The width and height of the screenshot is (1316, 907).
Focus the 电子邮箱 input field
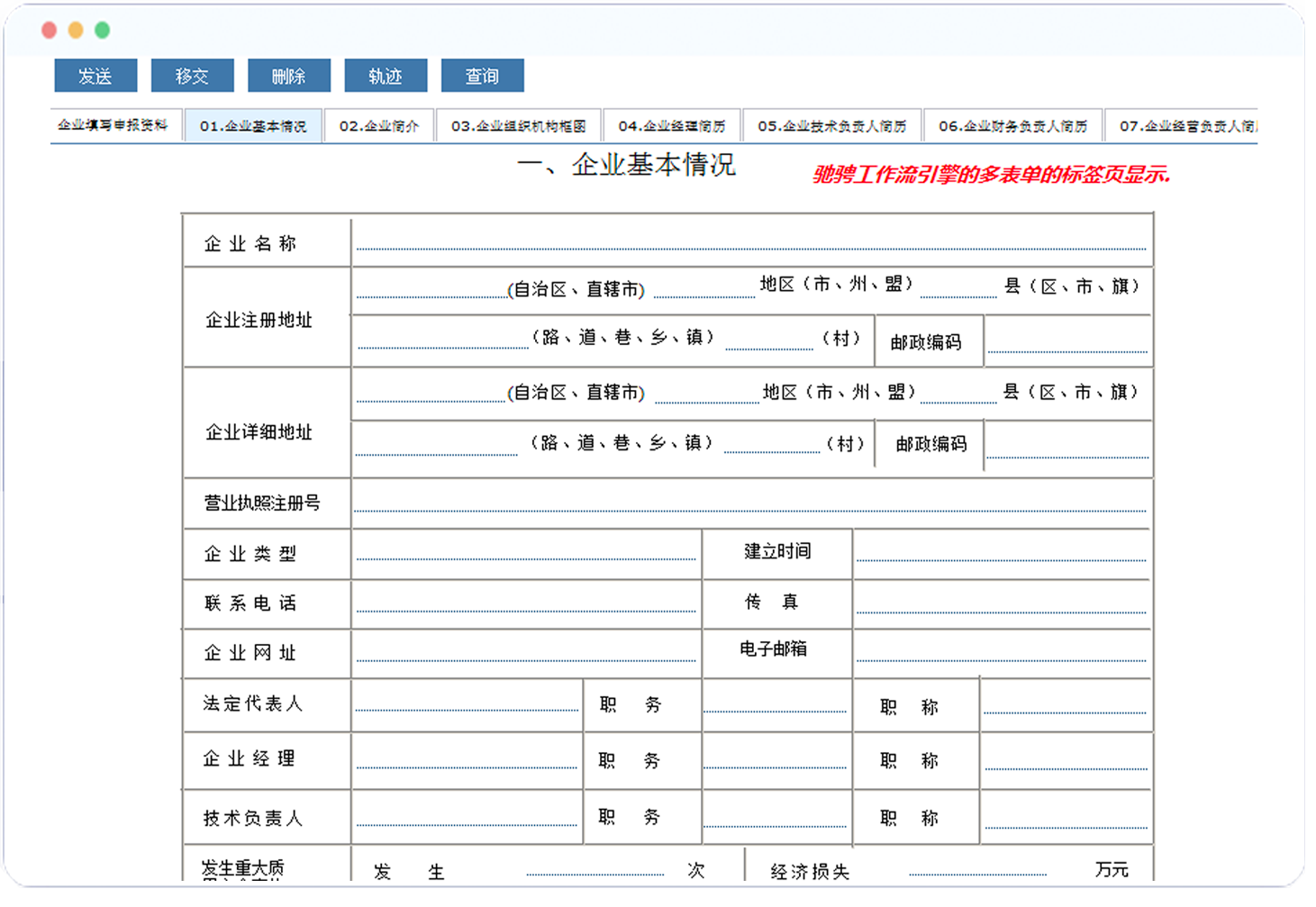1002,651
